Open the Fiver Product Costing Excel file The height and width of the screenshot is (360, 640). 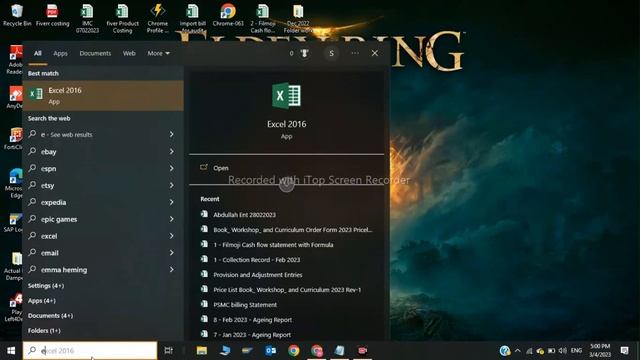[x=122, y=18]
